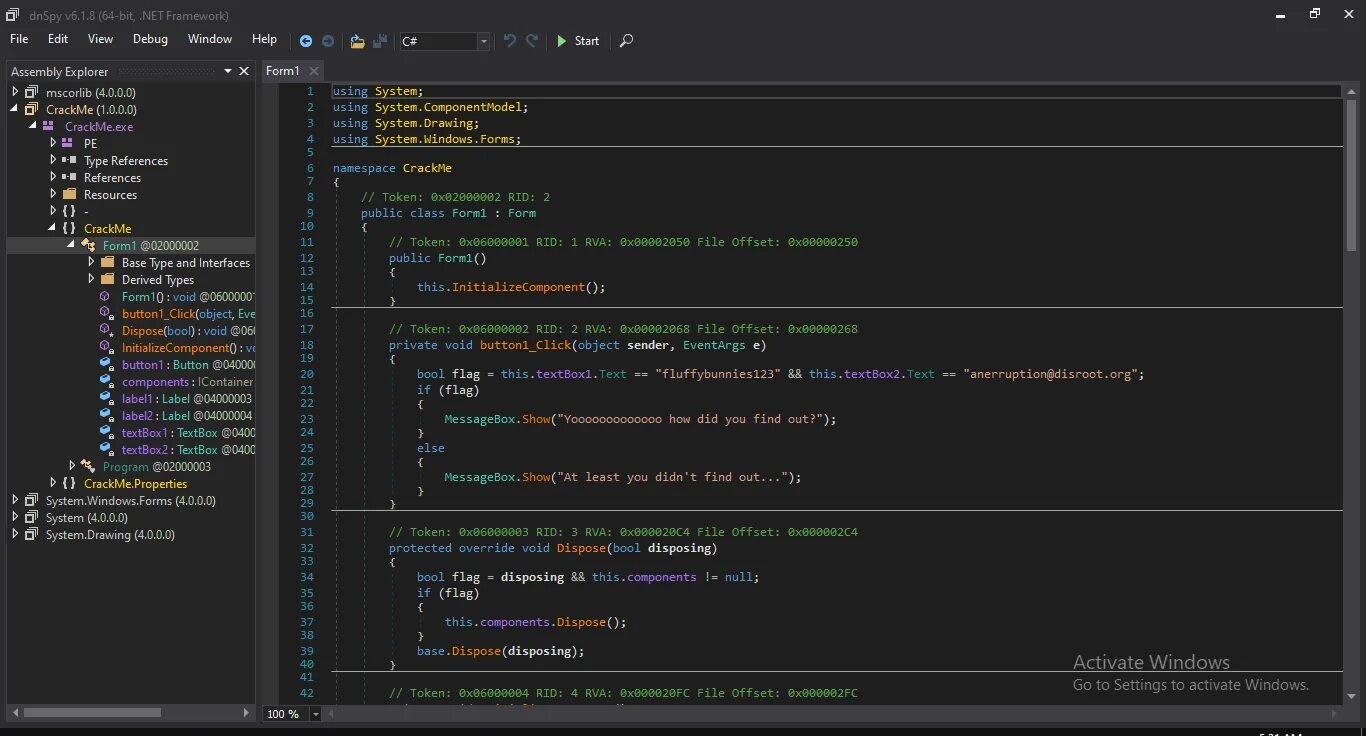The width and height of the screenshot is (1366, 736).
Task: Expand System.Windows.Forms assembly node
Action: 15,500
